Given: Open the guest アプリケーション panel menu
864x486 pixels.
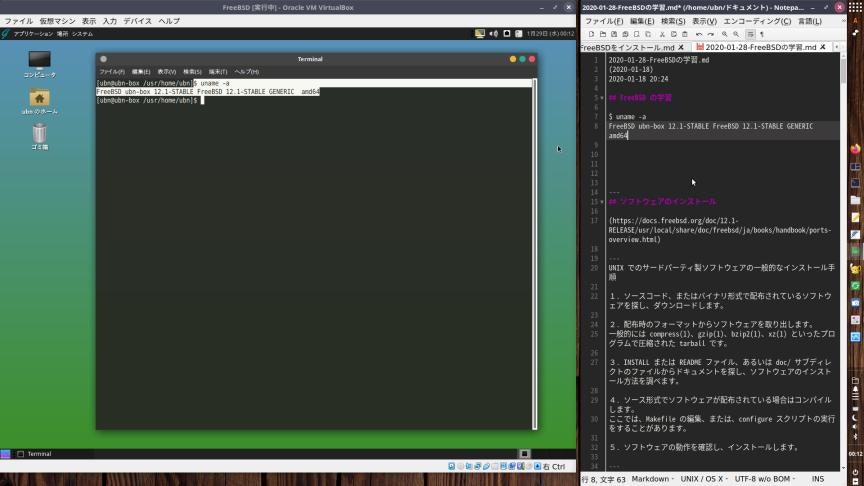Looking at the screenshot, I should click(33, 34).
